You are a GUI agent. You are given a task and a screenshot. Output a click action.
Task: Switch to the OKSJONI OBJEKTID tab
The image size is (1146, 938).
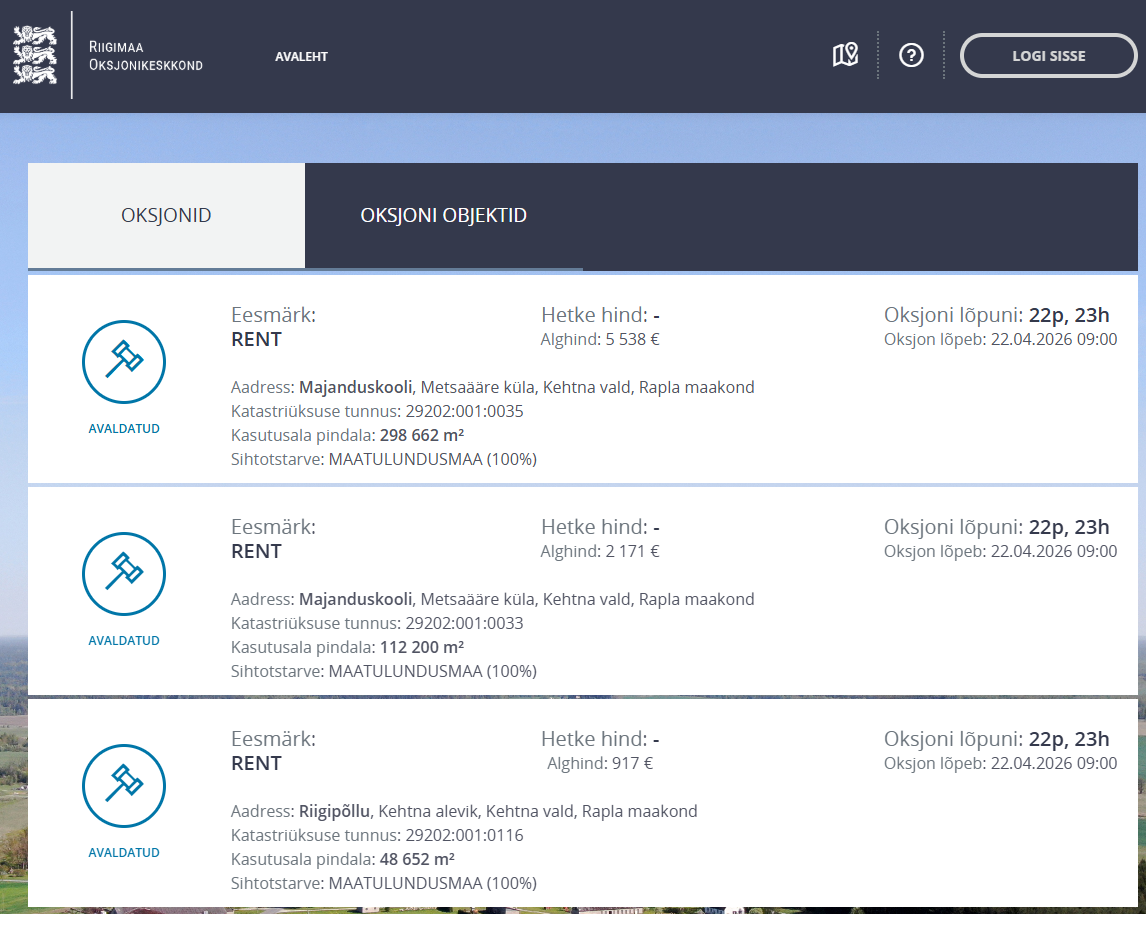[443, 216]
